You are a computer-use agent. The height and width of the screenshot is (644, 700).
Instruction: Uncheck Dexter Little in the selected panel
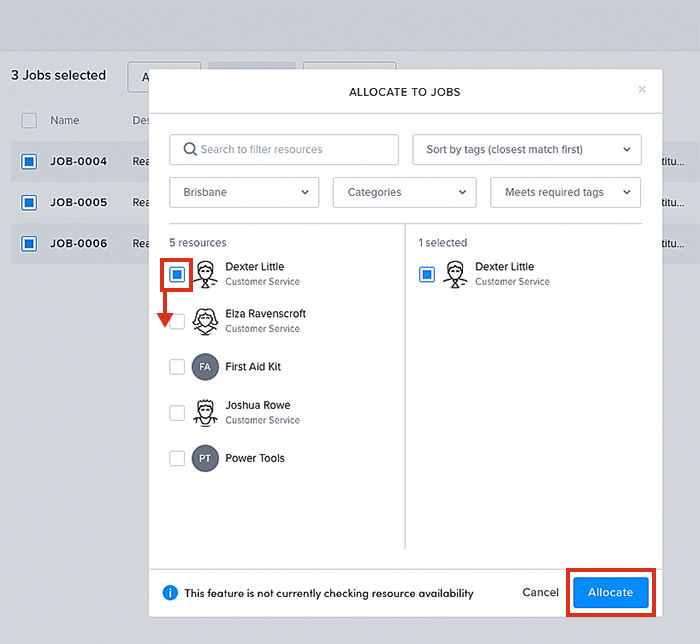coord(427,274)
